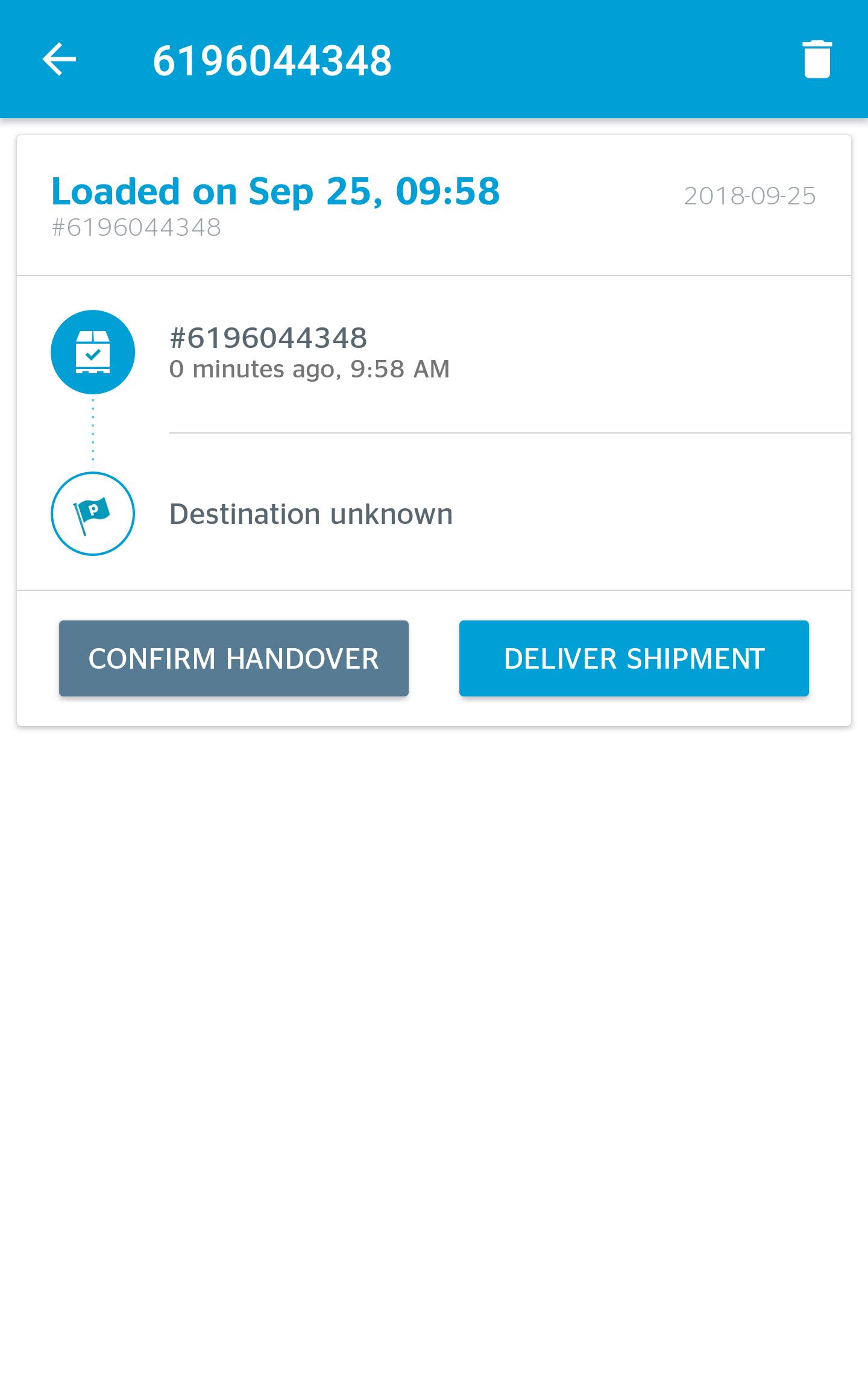
Task: Open the Loaded on Sep 25, 09:58 heading
Action: coord(275,191)
